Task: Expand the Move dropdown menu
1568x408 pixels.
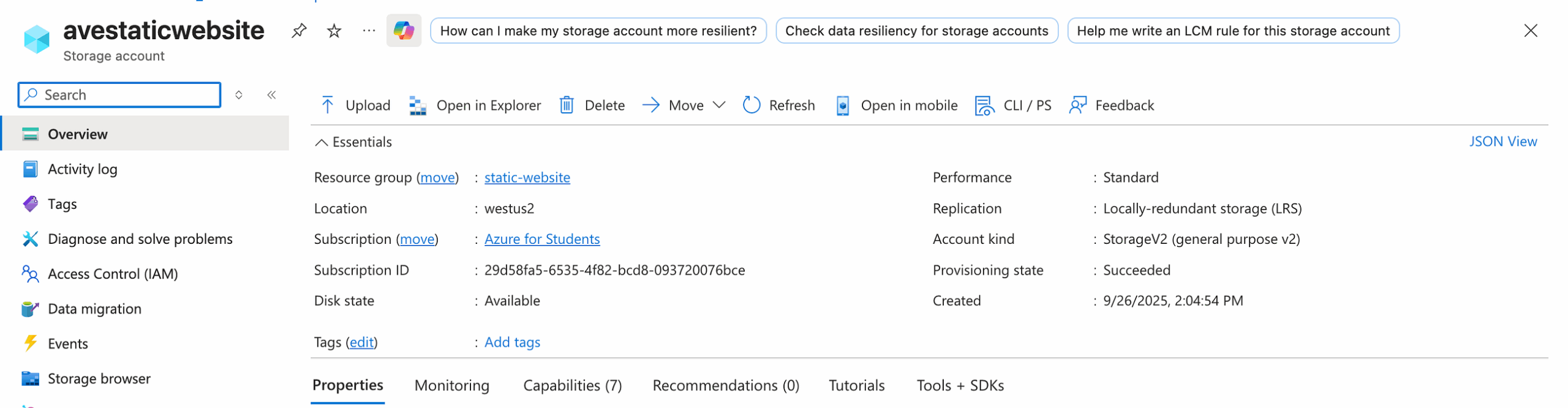Action: pyautogui.click(x=719, y=105)
